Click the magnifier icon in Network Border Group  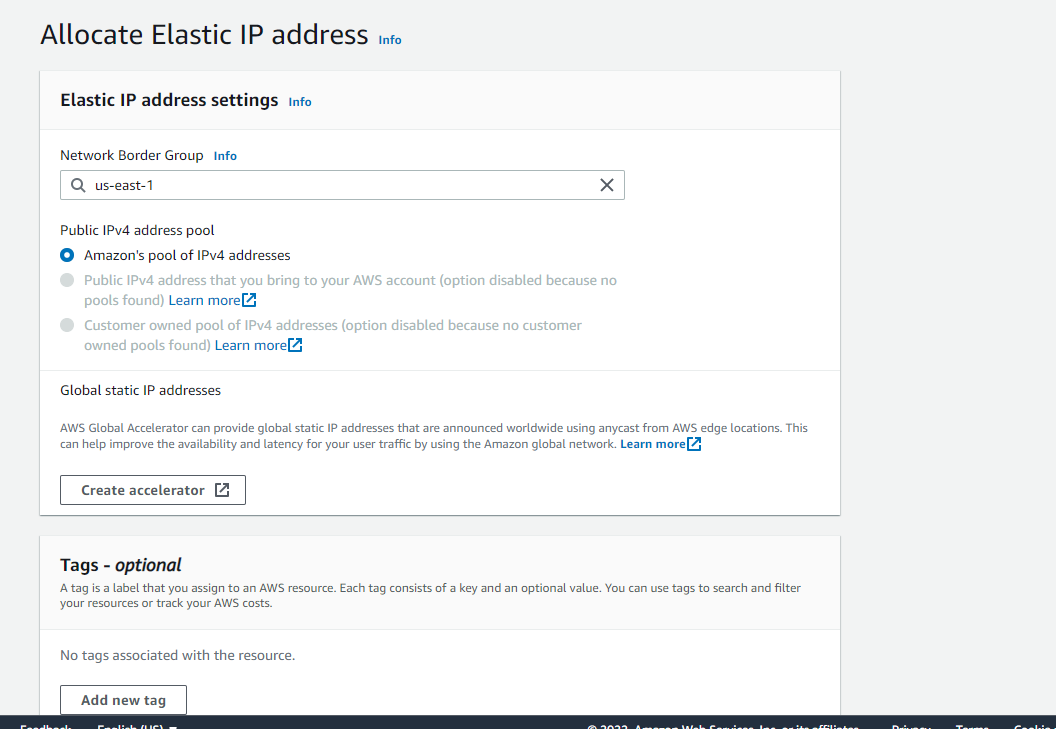point(78,185)
